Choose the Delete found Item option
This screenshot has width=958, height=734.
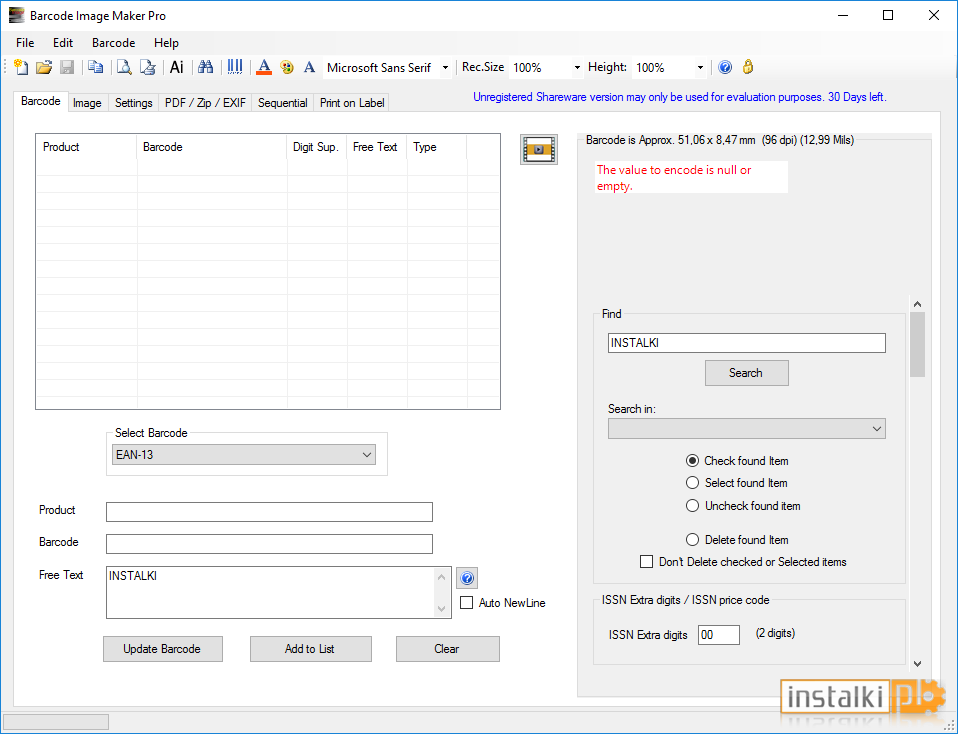tap(692, 540)
